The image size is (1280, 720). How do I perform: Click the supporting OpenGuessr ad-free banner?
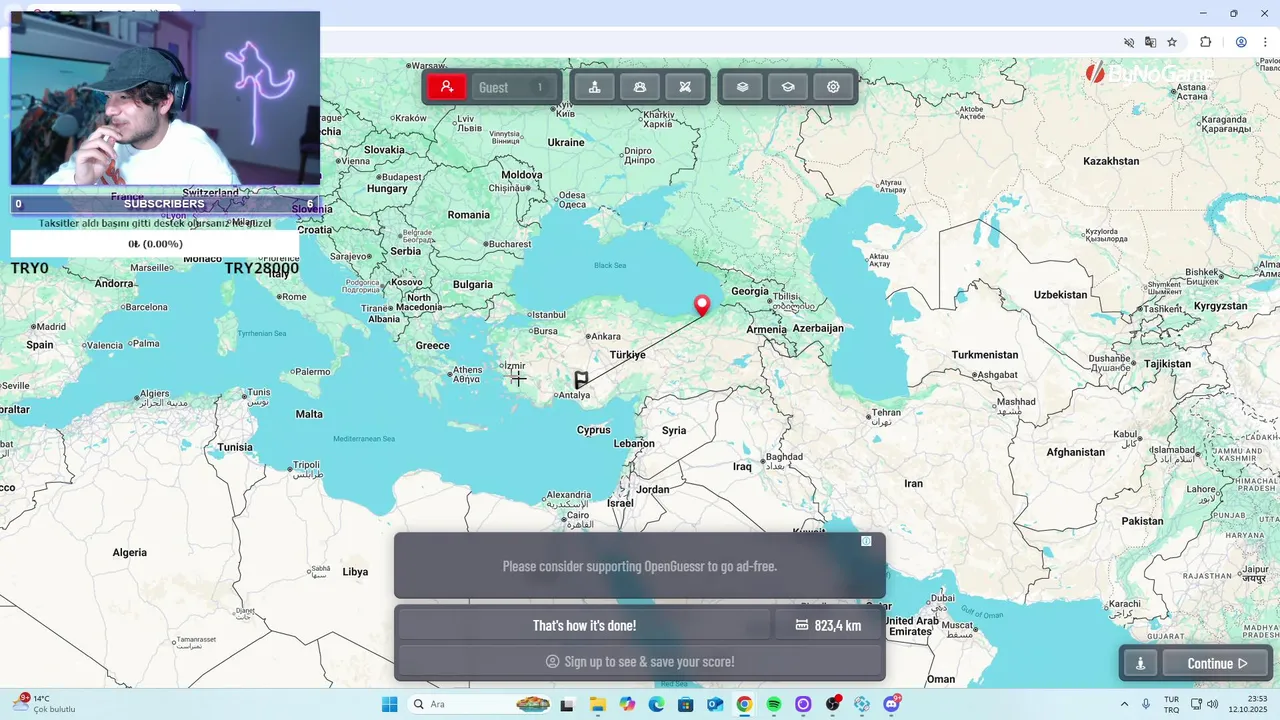(640, 566)
